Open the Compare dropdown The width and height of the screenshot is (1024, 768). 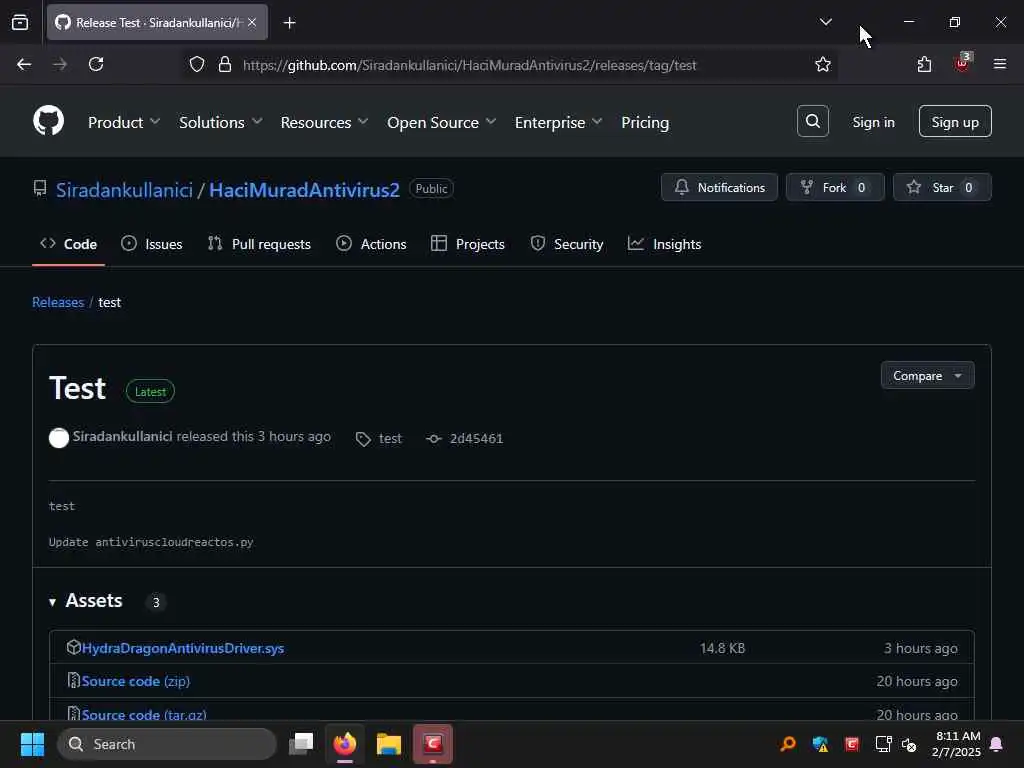point(927,376)
